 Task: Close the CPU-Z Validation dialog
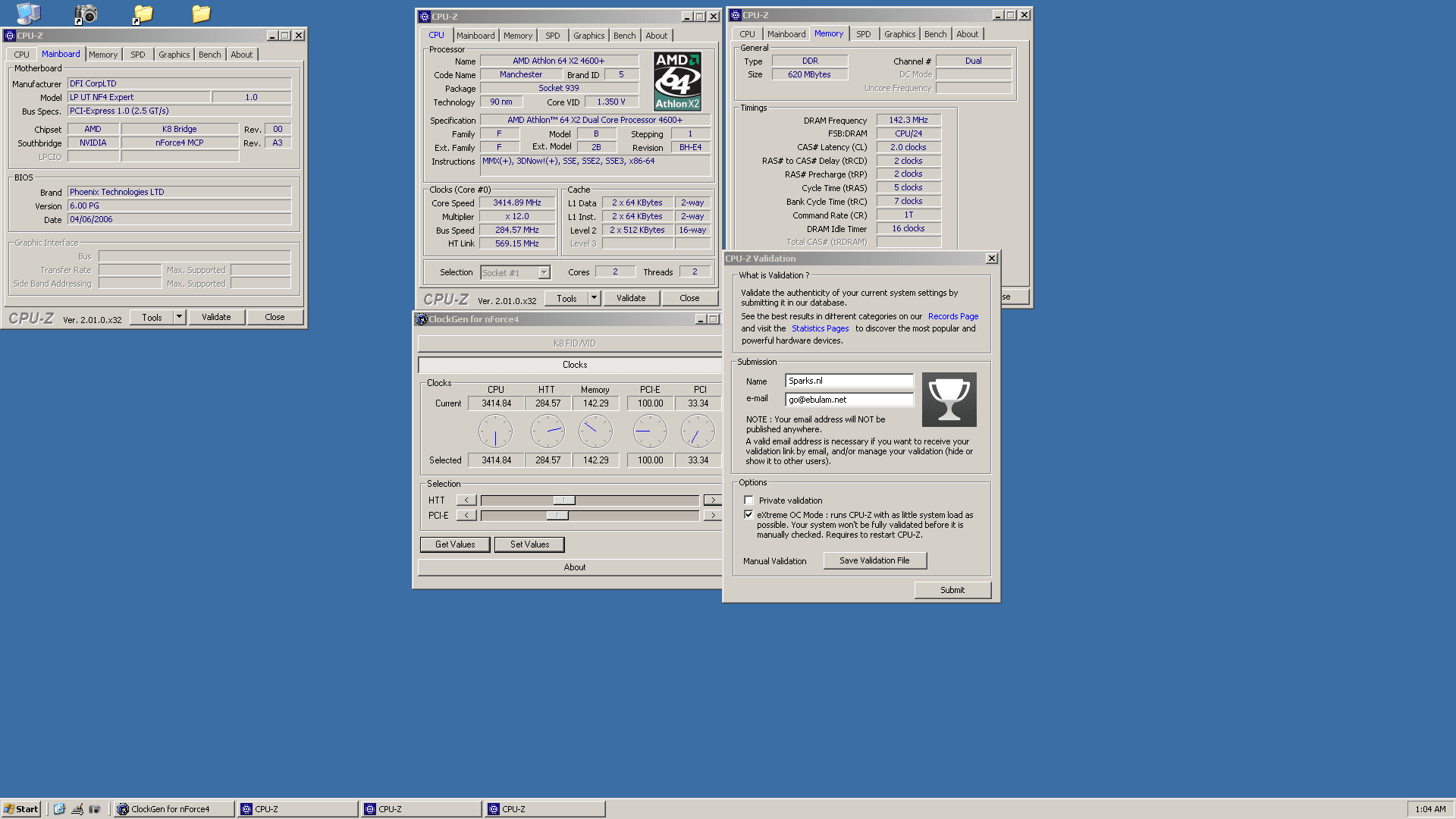coord(991,259)
